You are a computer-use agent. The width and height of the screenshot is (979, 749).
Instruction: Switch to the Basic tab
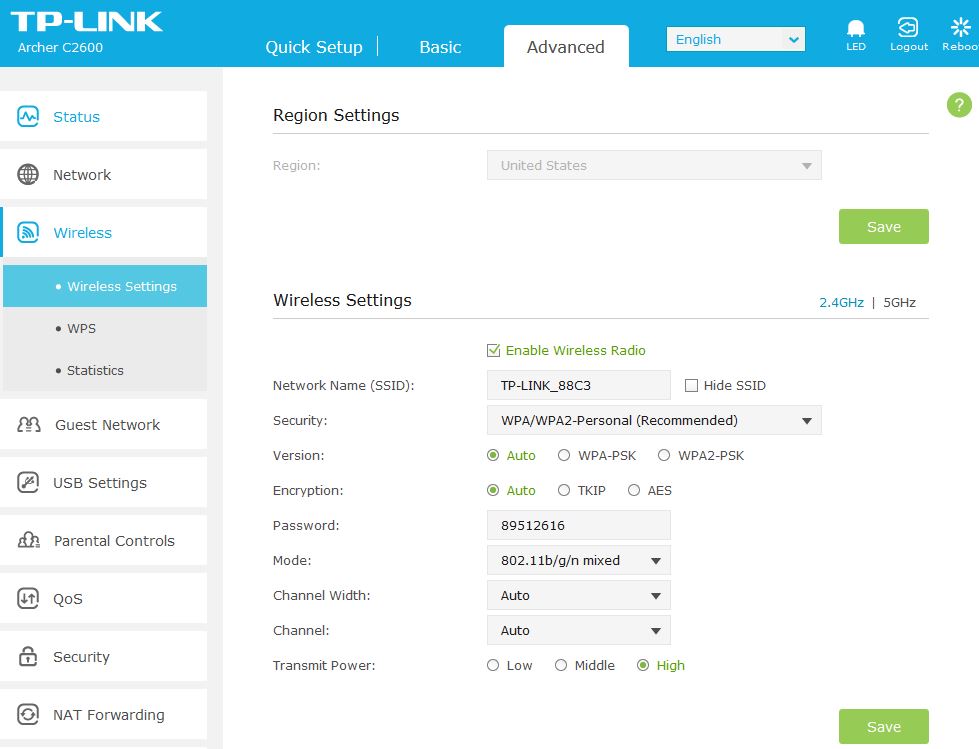pyautogui.click(x=440, y=47)
